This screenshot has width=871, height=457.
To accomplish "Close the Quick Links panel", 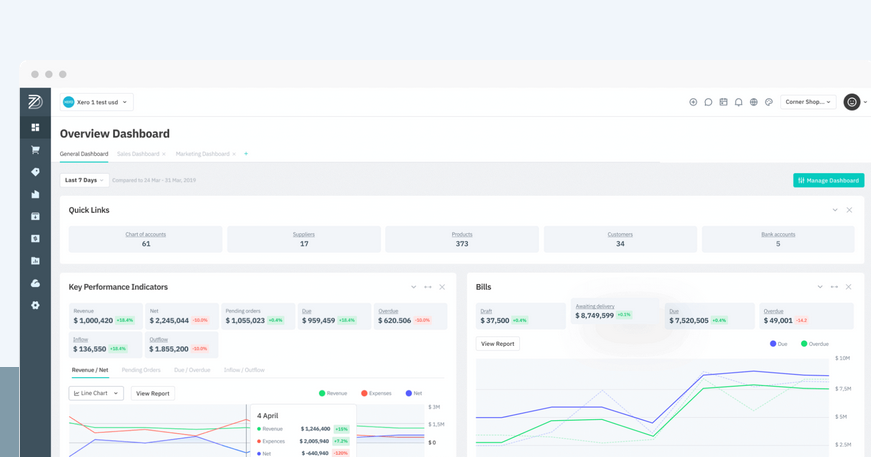I will tap(849, 210).
